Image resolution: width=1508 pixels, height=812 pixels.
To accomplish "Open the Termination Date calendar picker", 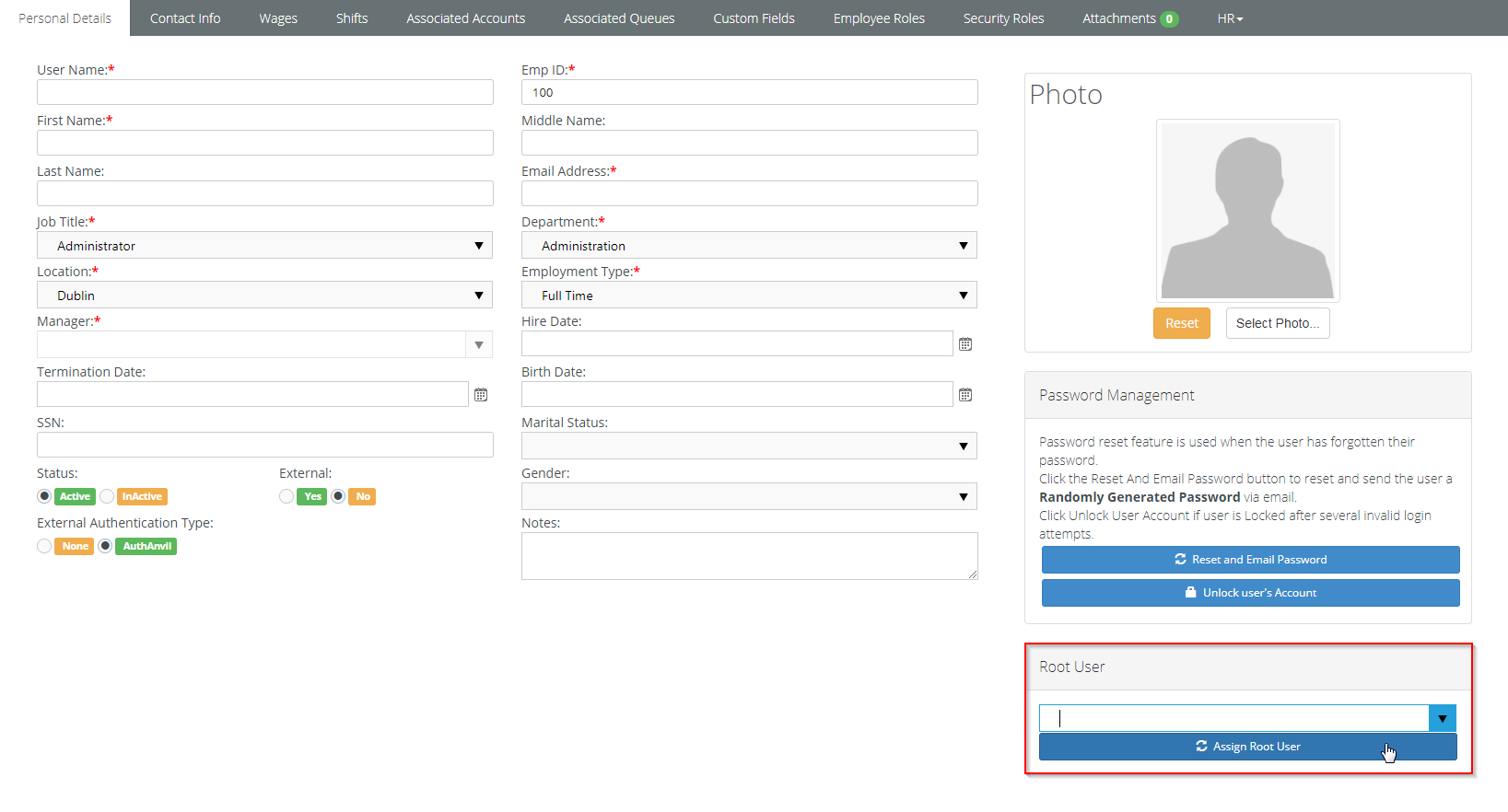I will [481, 395].
